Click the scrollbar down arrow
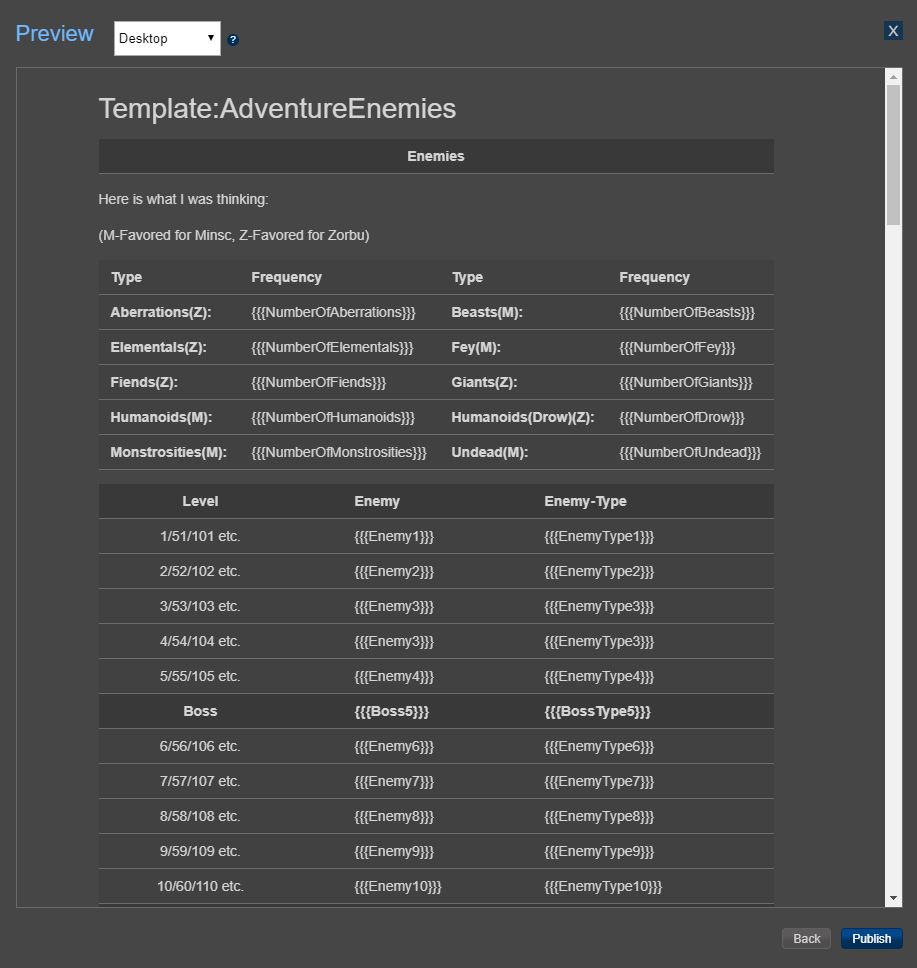Viewport: 917px width, 968px height. pyautogui.click(x=893, y=899)
